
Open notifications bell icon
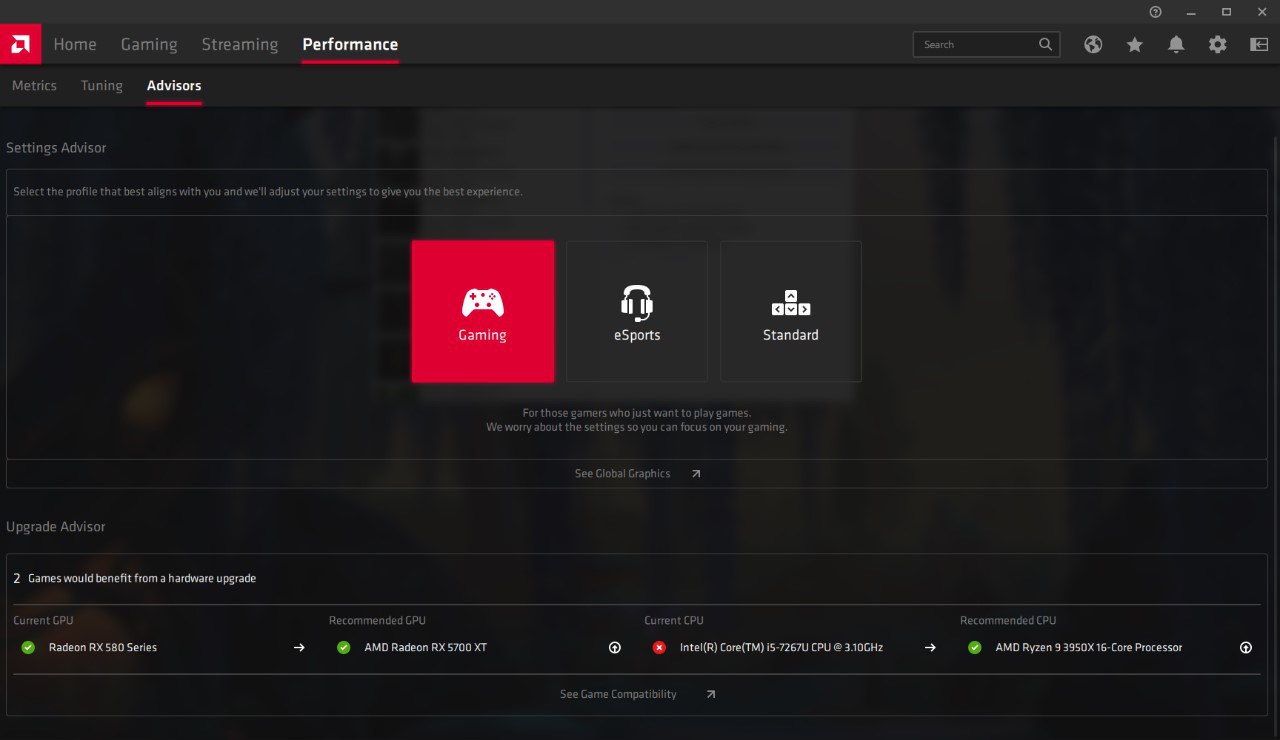click(x=1176, y=44)
